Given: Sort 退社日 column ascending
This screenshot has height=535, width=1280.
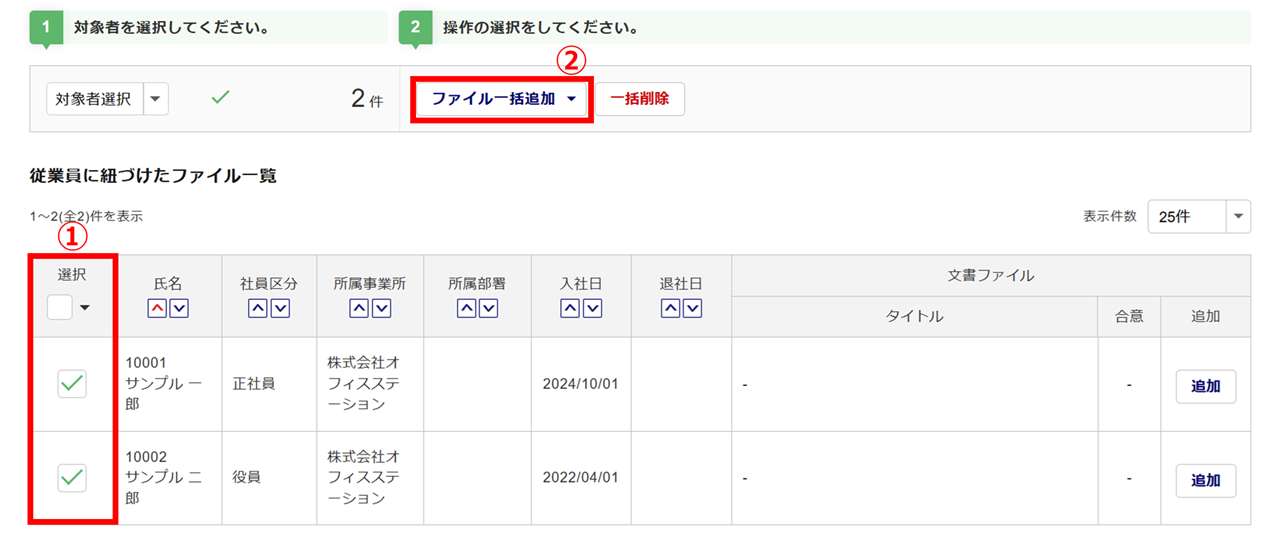Looking at the screenshot, I should (670, 309).
